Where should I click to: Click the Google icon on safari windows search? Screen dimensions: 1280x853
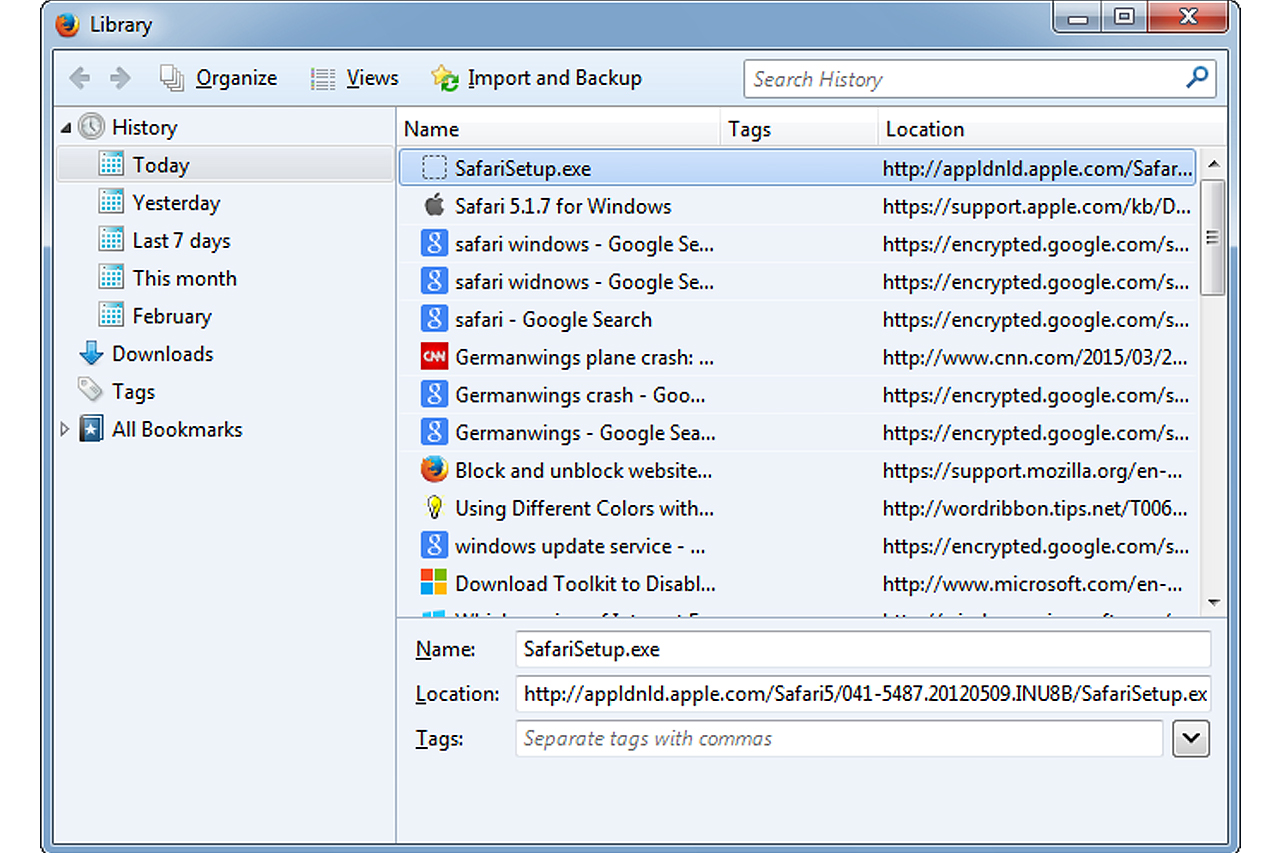coord(434,243)
